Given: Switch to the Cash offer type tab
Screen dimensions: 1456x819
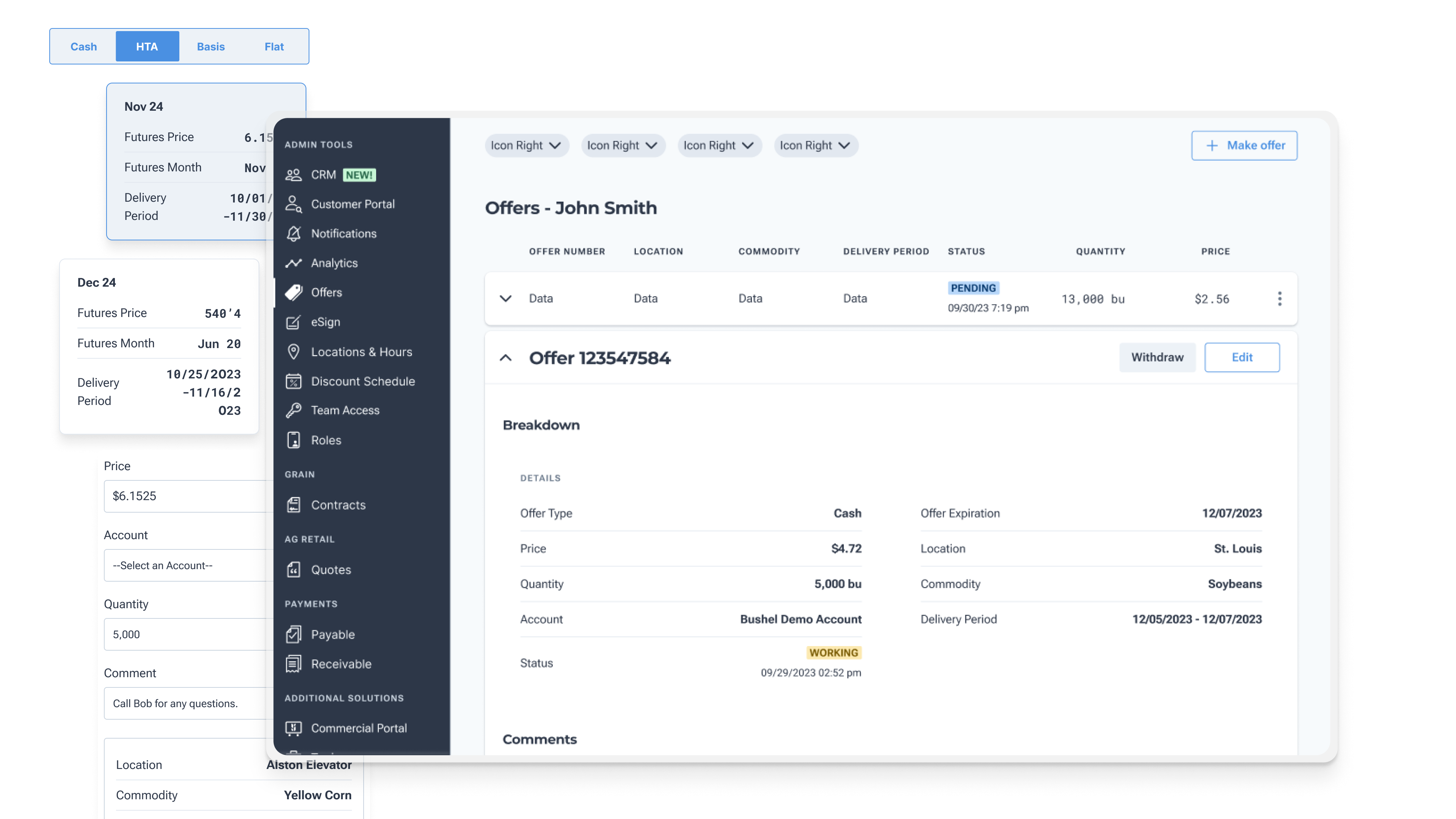Looking at the screenshot, I should pos(84,46).
